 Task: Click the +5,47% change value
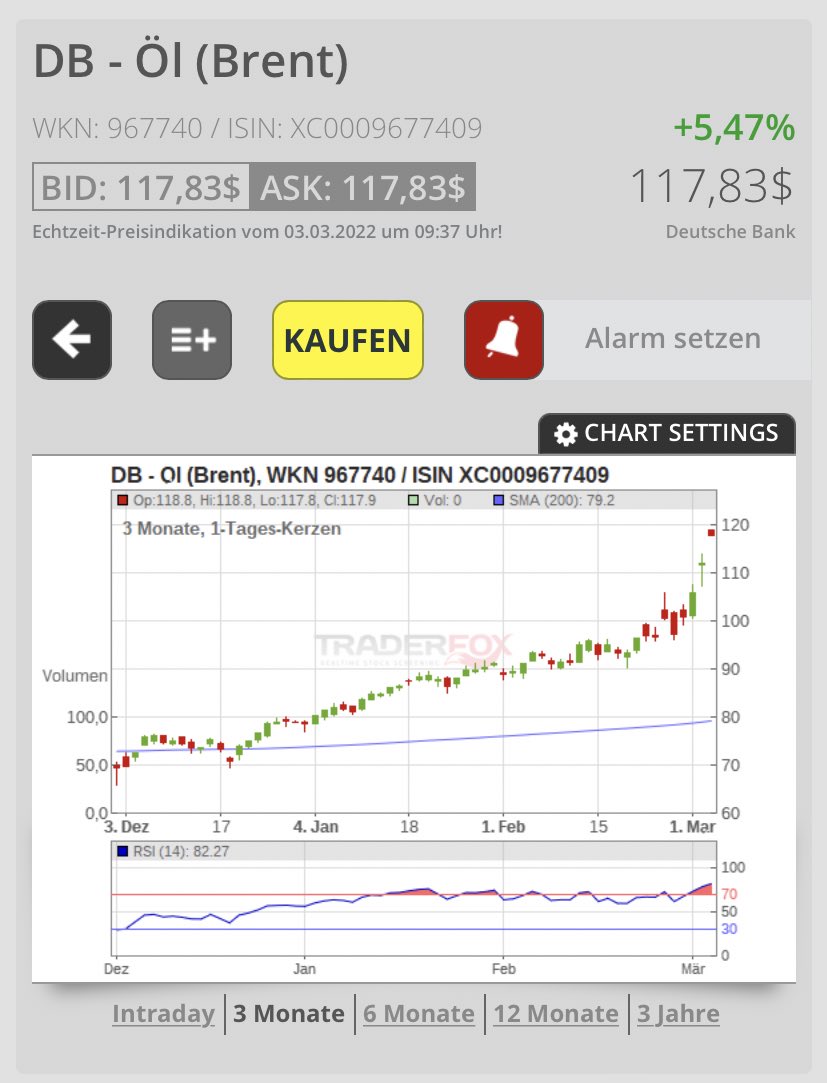tap(734, 128)
